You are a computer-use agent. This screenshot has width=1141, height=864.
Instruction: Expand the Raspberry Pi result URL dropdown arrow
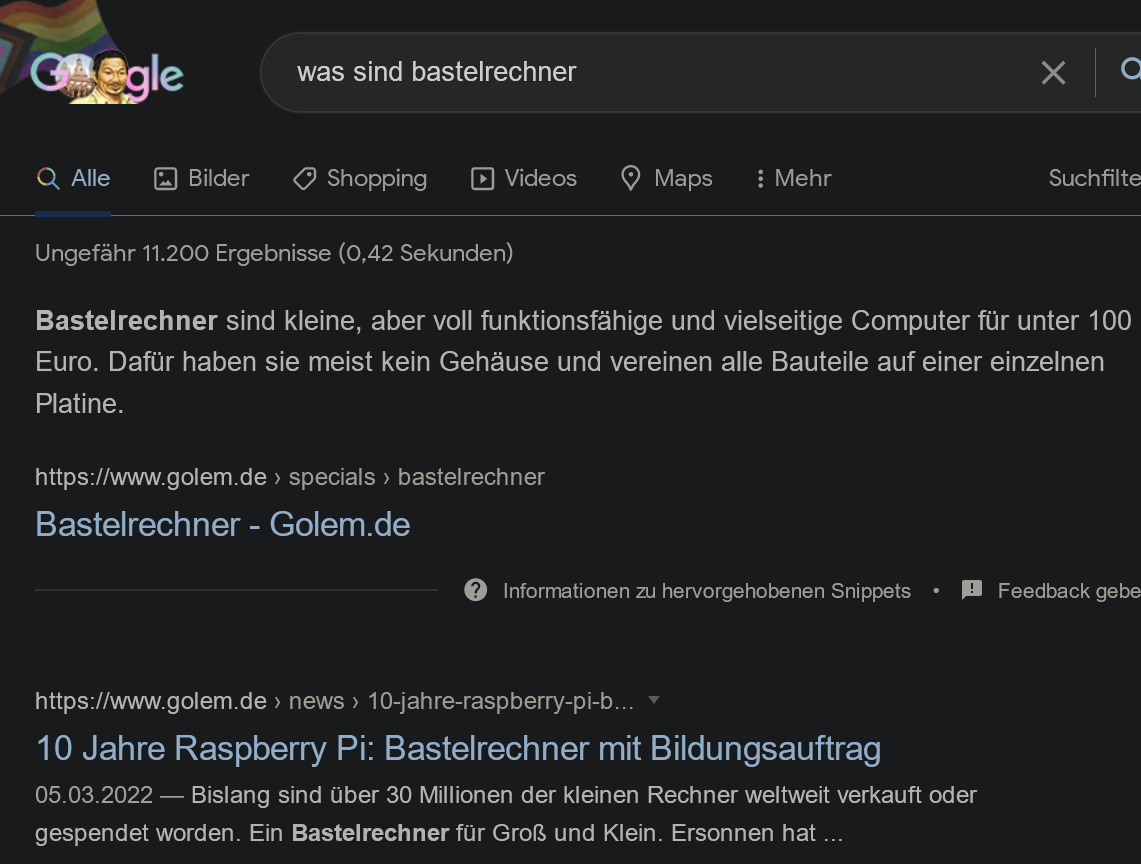654,701
